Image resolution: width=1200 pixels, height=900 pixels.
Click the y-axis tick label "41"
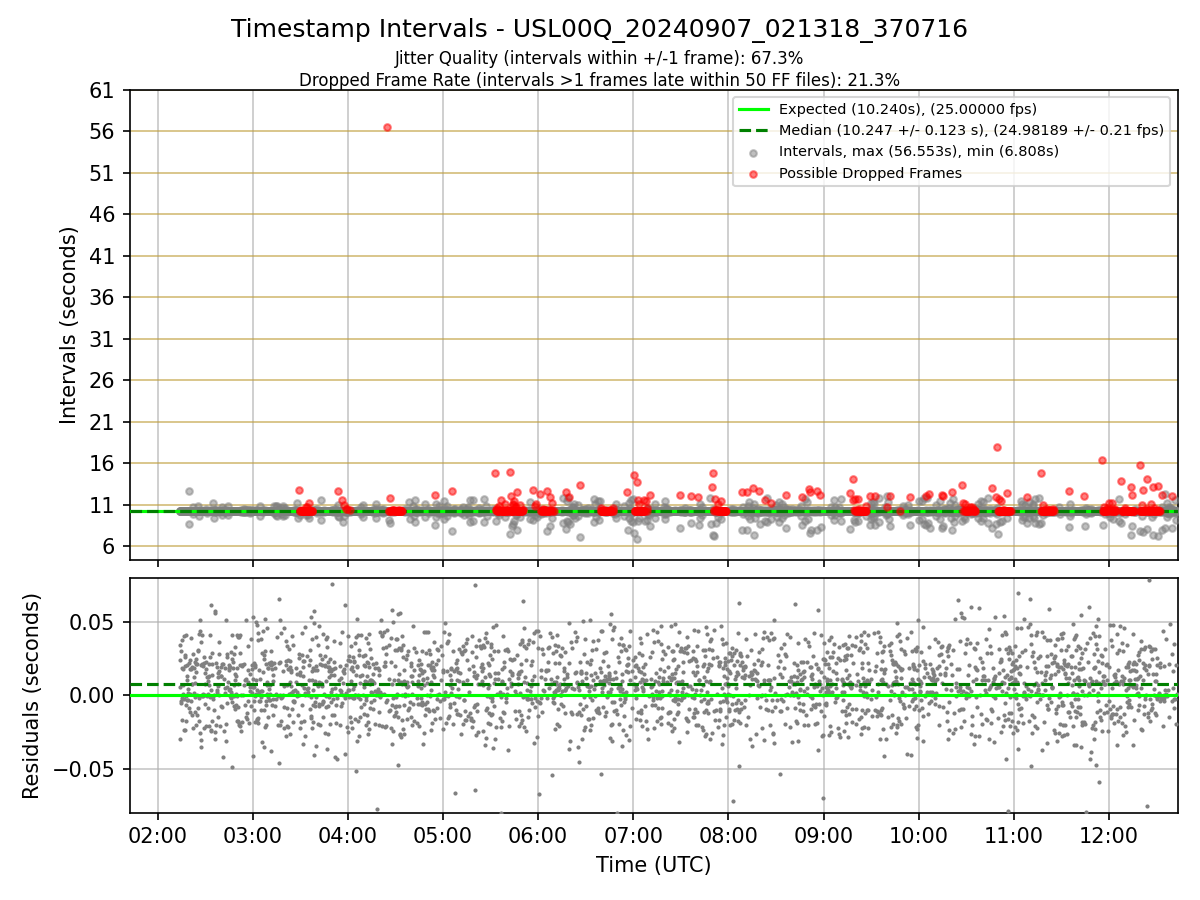104,256
